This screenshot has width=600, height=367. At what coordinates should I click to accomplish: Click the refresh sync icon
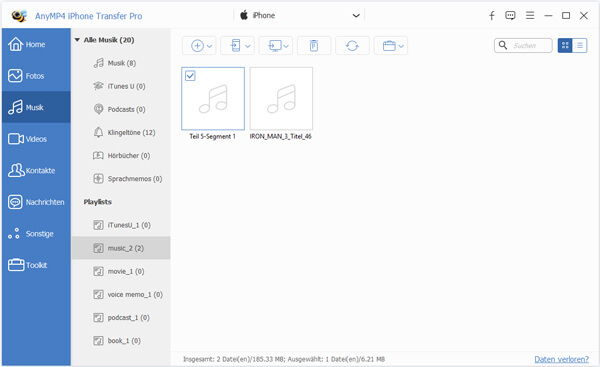tap(352, 46)
